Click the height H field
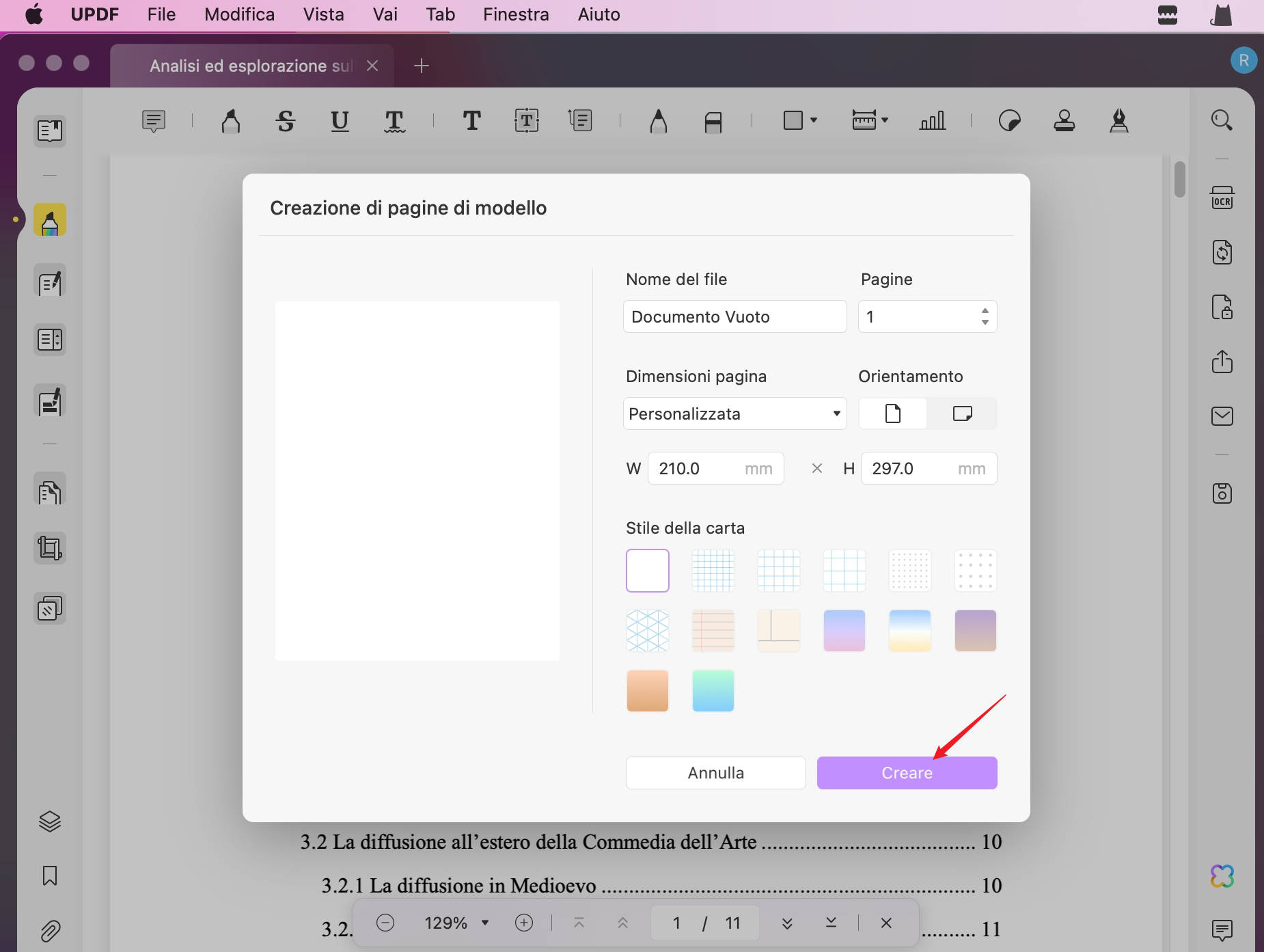 929,468
